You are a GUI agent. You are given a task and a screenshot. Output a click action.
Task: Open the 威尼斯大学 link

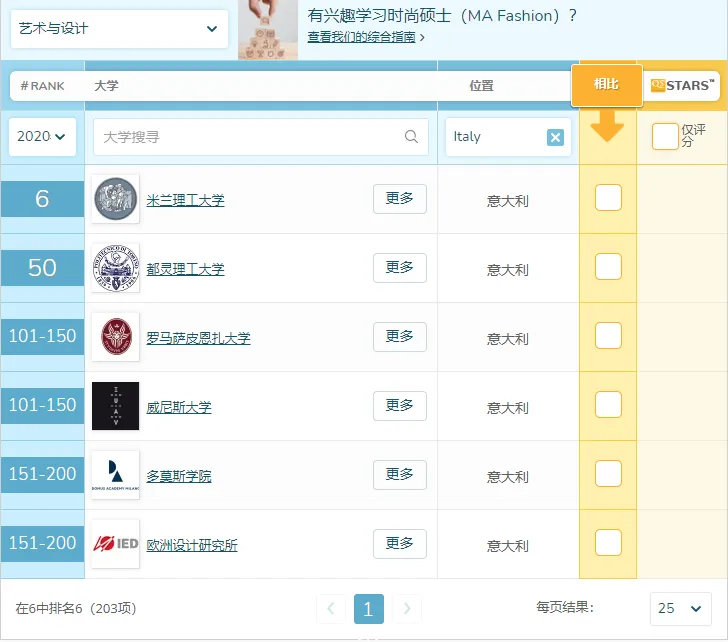click(179, 408)
